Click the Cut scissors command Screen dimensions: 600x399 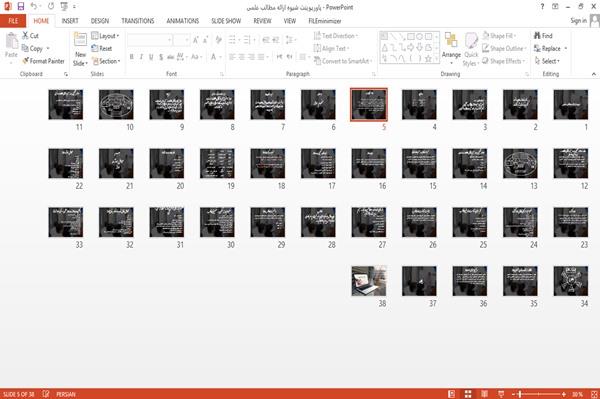[30, 36]
